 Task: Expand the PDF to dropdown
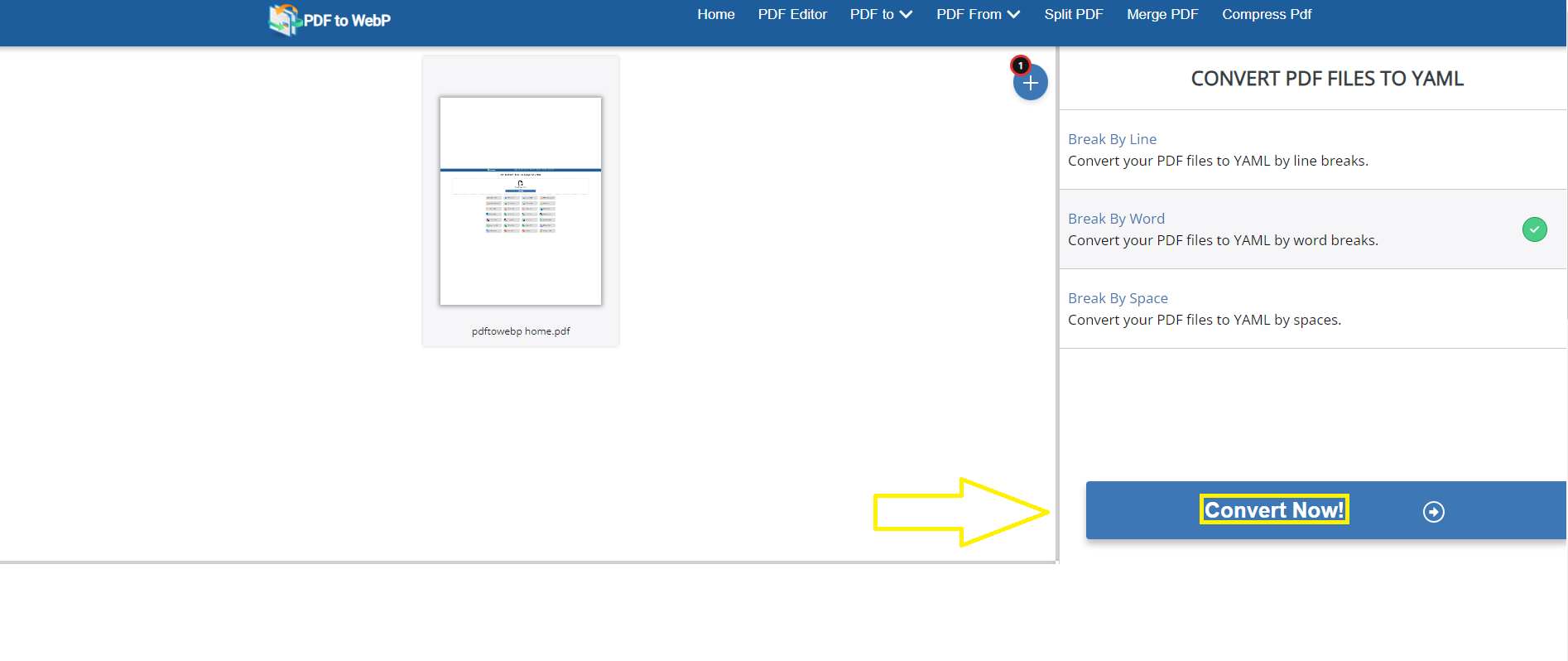pos(881,14)
